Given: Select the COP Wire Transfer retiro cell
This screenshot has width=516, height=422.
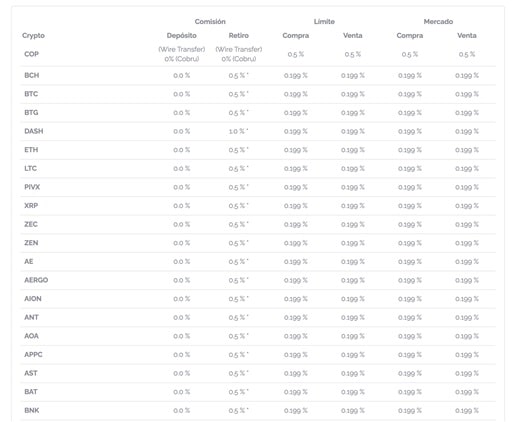Looking at the screenshot, I should [239, 54].
